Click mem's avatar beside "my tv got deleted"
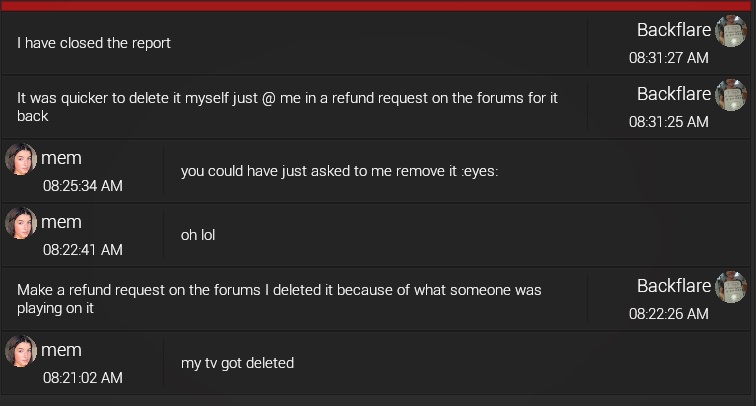Image resolution: width=756 pixels, height=406 pixels. 21,351
